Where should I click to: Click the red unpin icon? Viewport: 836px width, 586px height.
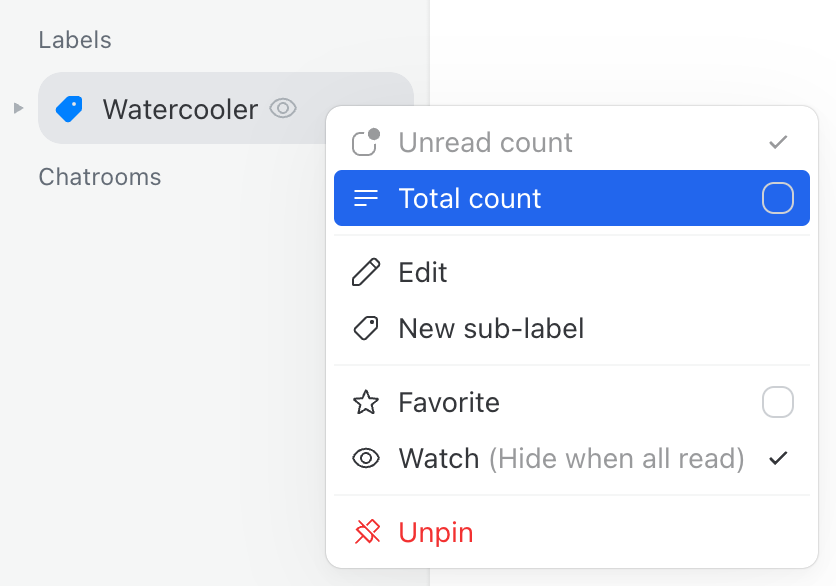tap(366, 532)
